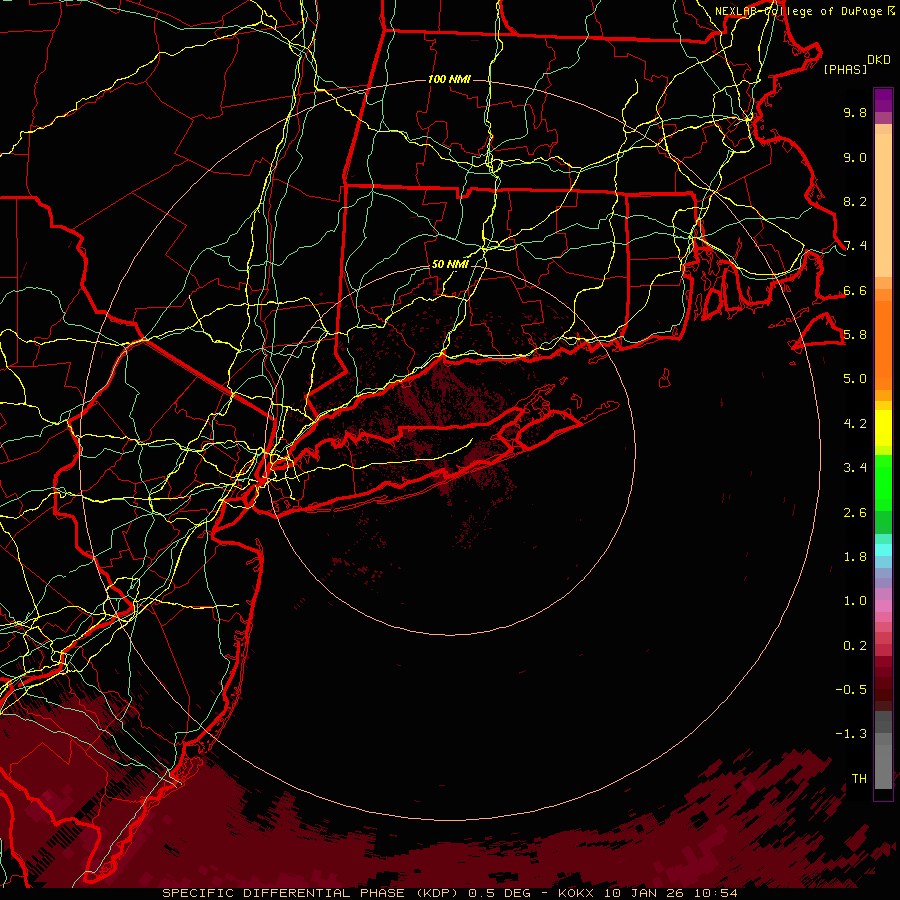
Task: Click the DKD label above the color scale
Action: click(878, 59)
